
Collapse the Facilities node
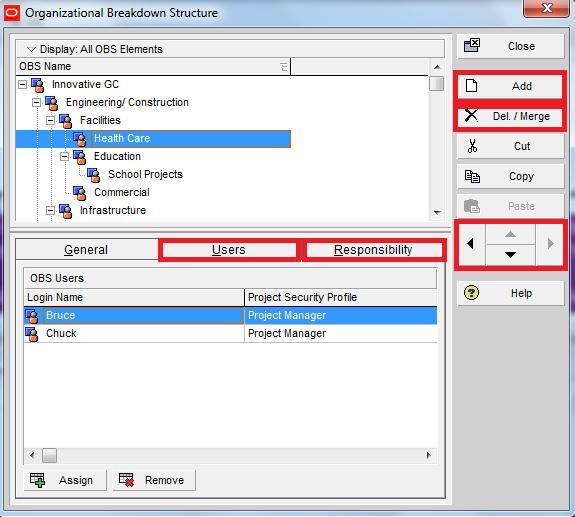[x=51, y=120]
